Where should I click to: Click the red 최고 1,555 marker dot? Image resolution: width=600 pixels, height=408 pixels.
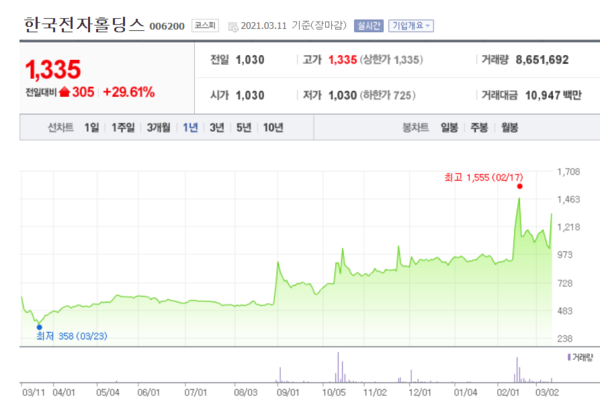pyautogui.click(x=520, y=186)
